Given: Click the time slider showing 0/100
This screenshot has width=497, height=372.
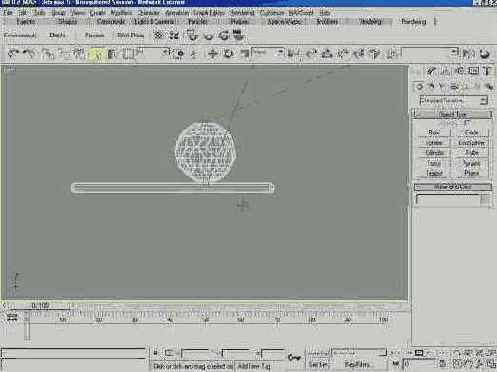Looking at the screenshot, I should coord(40,305).
